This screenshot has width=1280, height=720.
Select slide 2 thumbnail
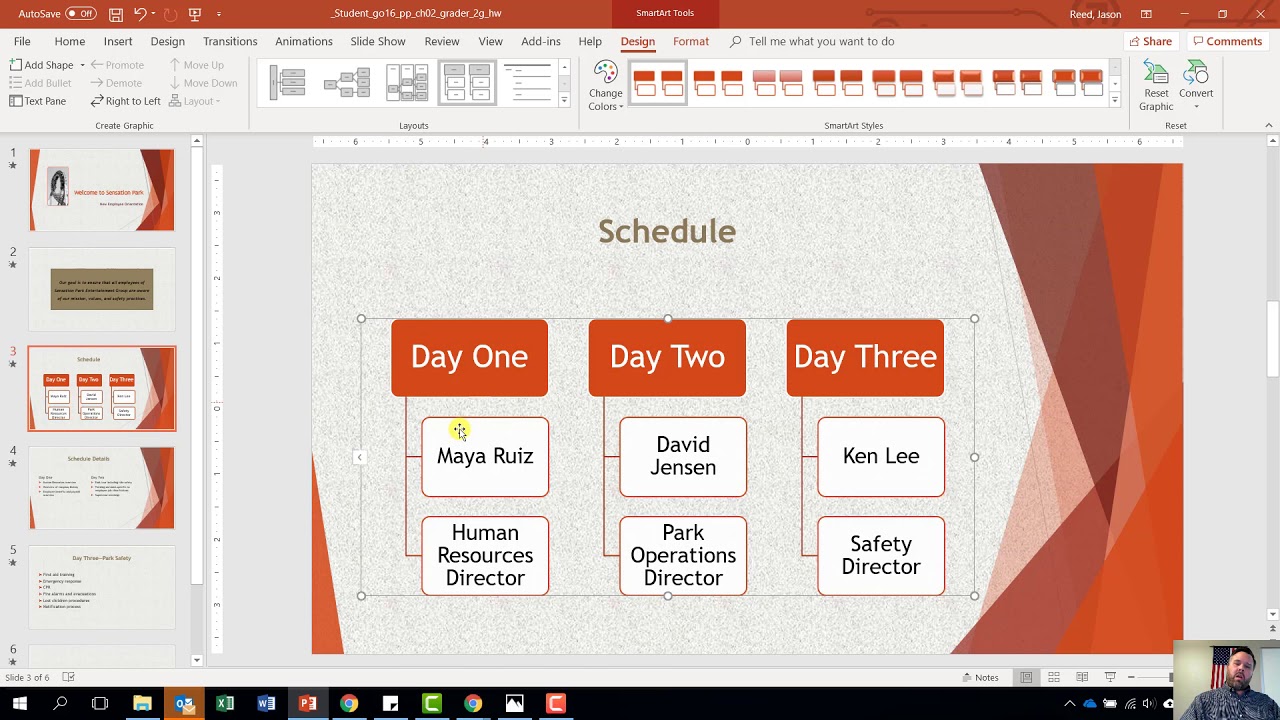(101, 288)
